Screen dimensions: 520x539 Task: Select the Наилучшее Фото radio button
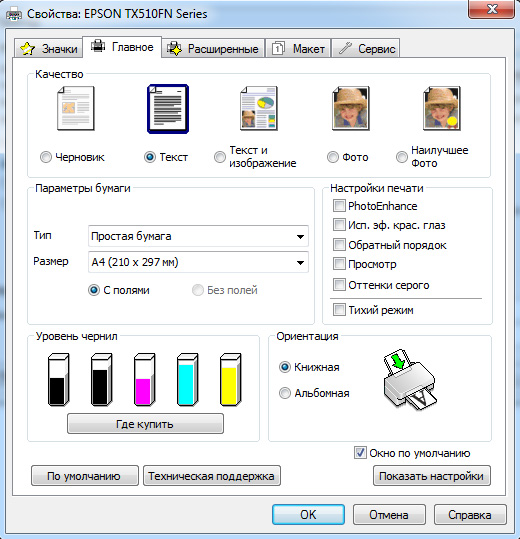[x=402, y=157]
